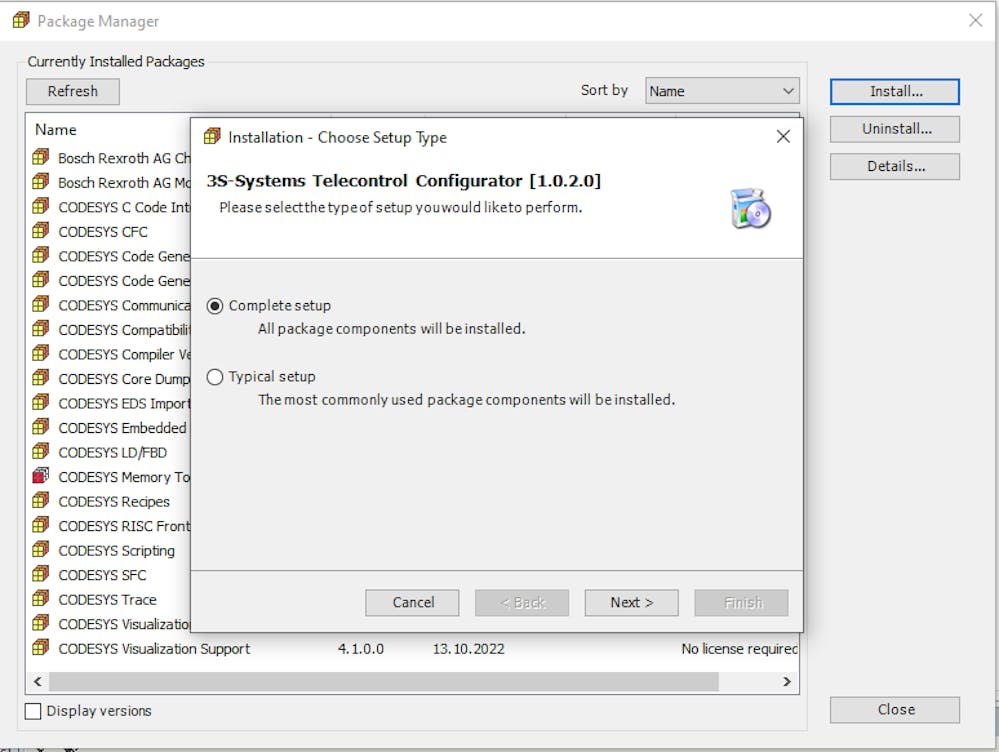Select the CODESYS Recipes row

click(109, 501)
